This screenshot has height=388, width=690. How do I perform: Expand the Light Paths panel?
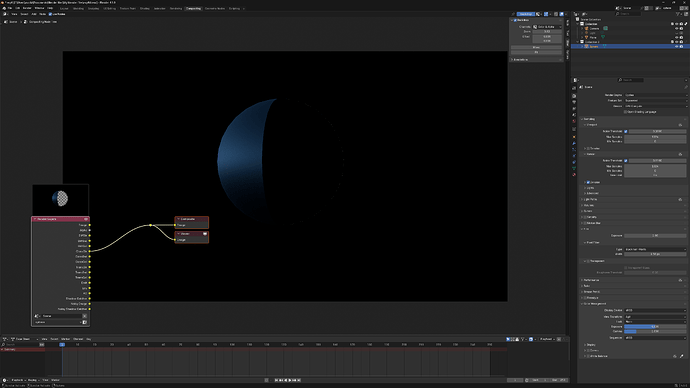click(590, 199)
